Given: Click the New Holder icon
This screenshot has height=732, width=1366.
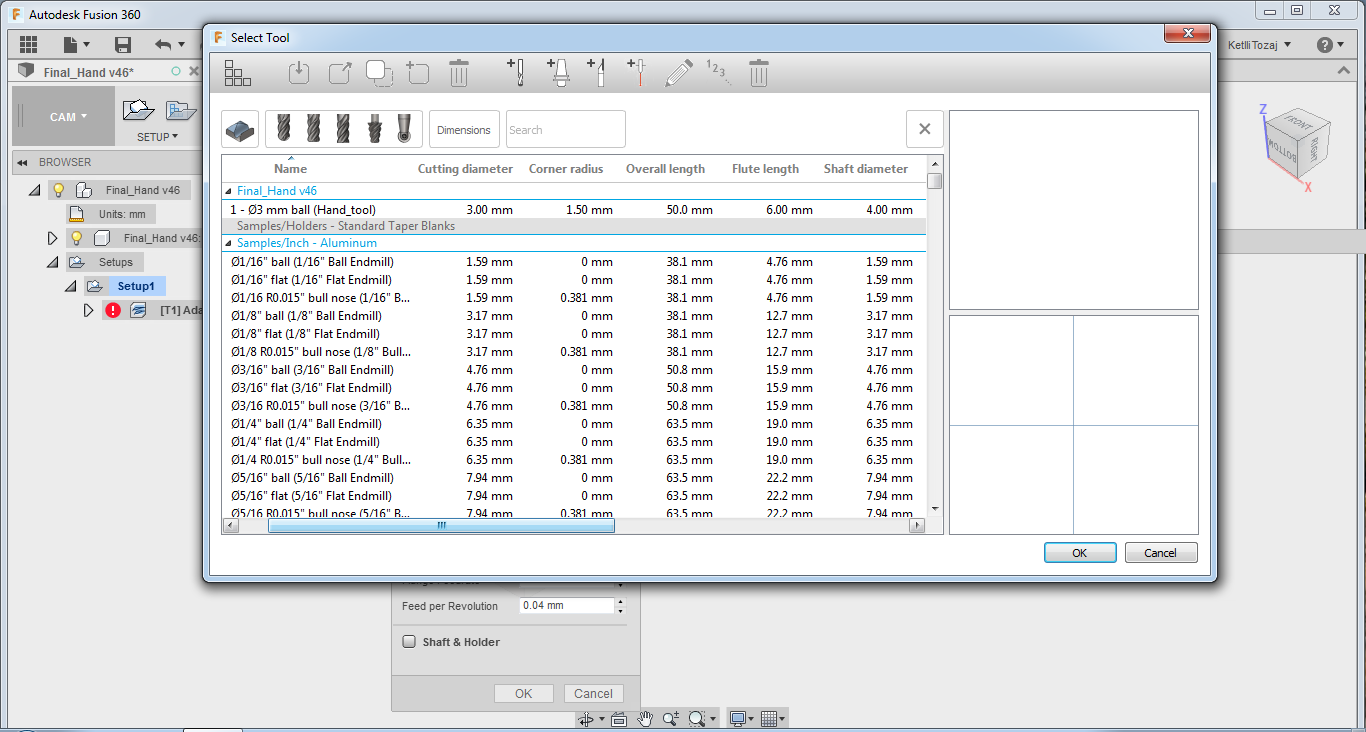Looking at the screenshot, I should click(x=559, y=73).
